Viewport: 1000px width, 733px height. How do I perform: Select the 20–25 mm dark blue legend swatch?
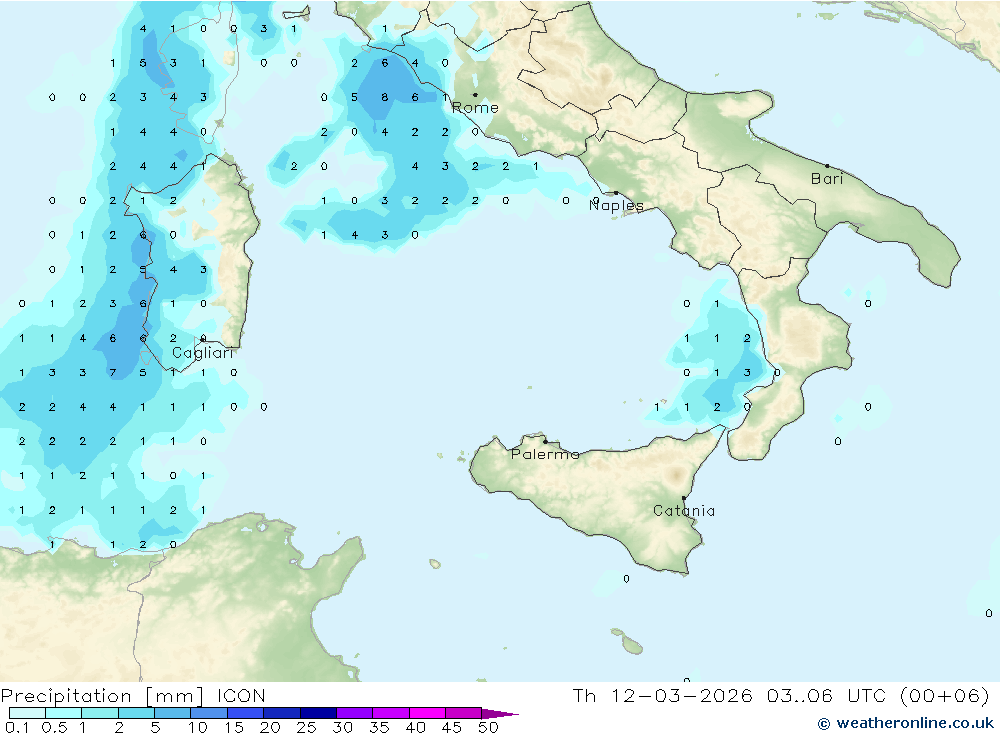[282, 713]
